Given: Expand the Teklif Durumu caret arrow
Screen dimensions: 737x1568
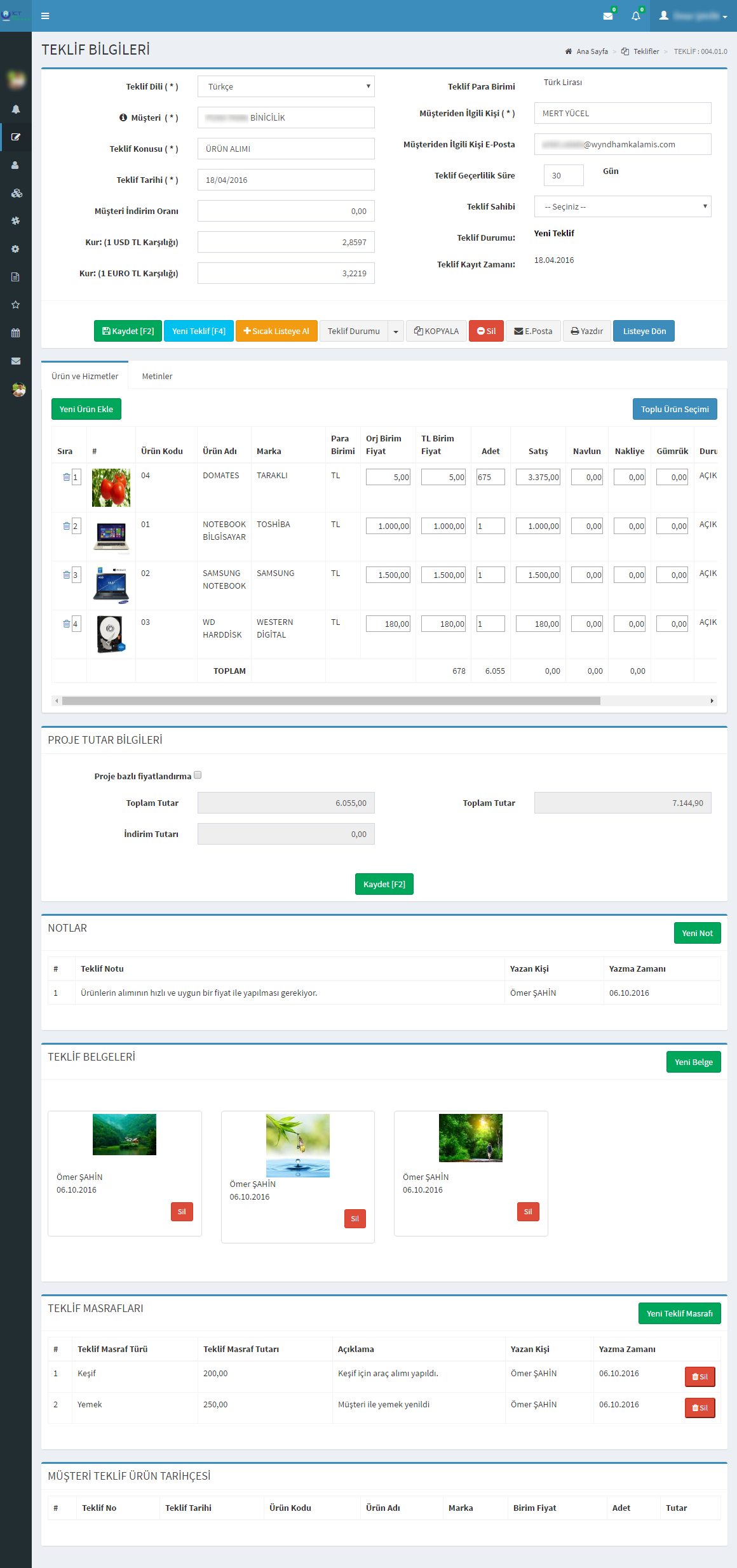Looking at the screenshot, I should [396, 332].
